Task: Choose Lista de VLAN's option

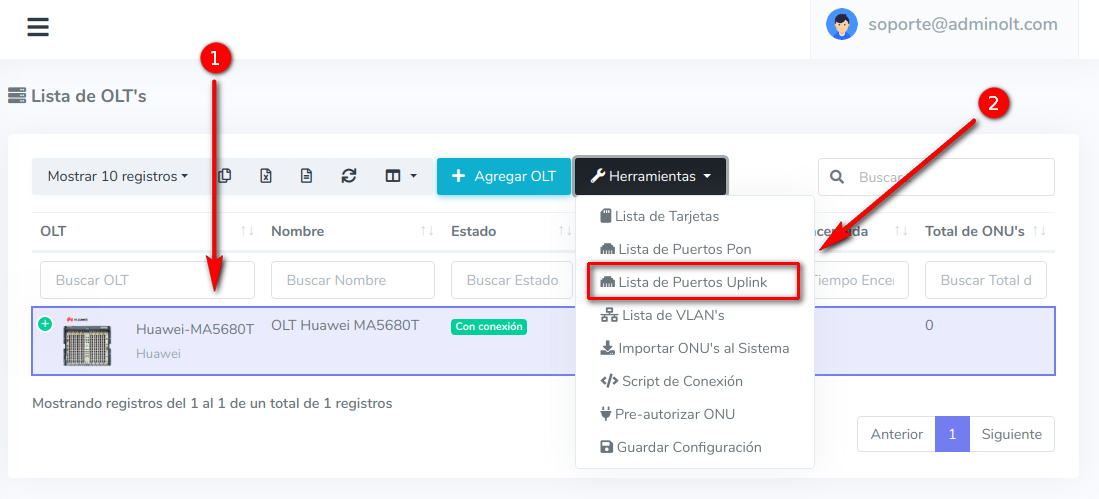Action: 672,315
